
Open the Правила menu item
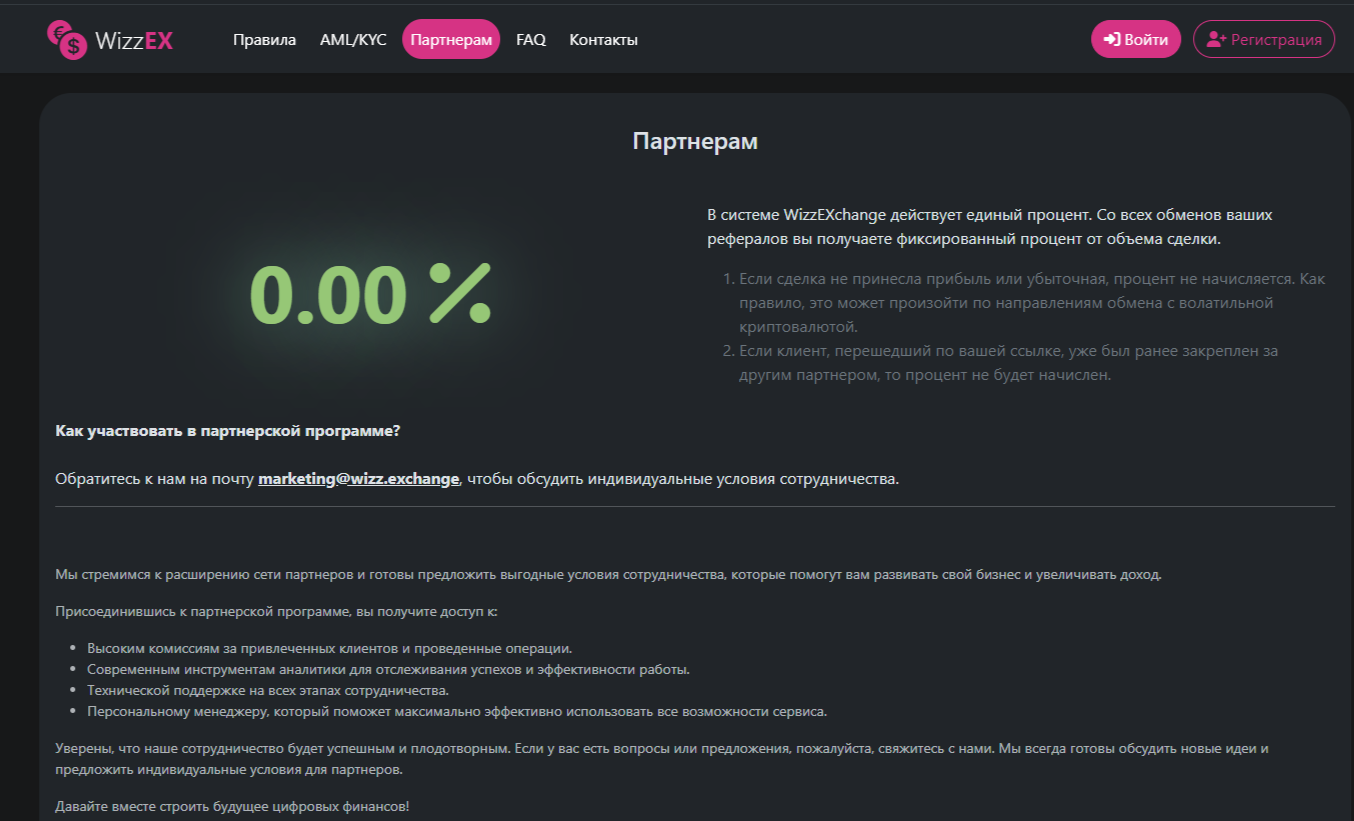(265, 40)
